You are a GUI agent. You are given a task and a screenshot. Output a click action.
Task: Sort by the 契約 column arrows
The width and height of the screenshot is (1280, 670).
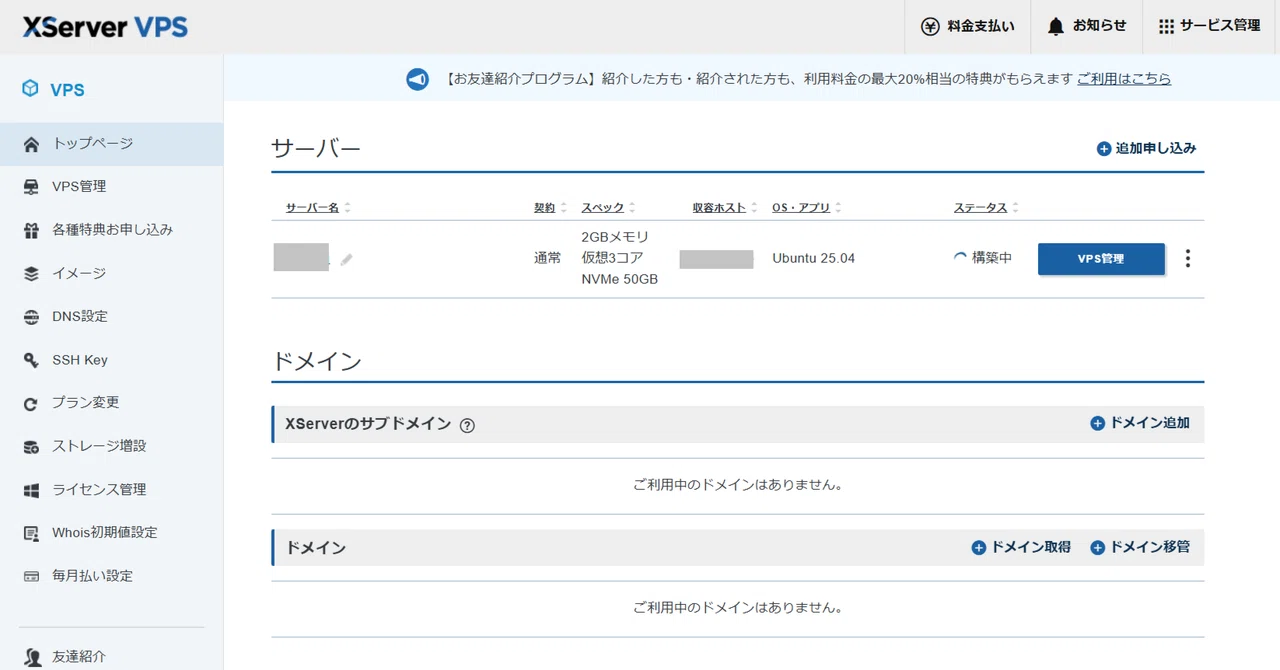[563, 208]
